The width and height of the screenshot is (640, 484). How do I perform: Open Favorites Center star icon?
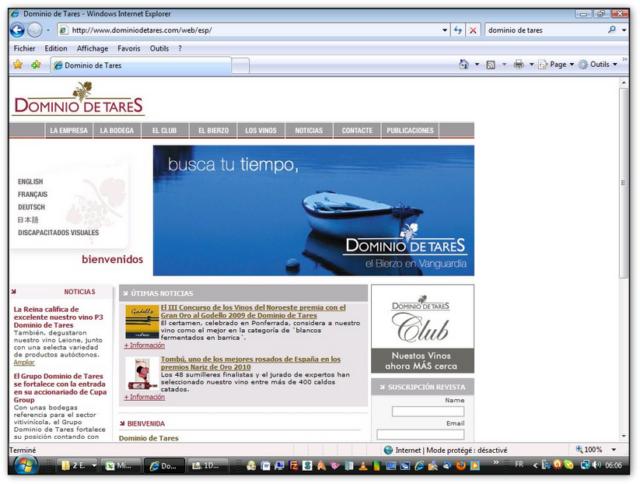[18, 64]
